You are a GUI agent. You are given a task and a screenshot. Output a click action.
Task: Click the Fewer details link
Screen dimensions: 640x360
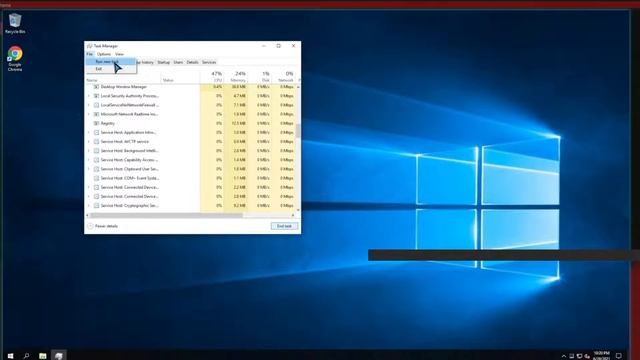(x=106, y=226)
